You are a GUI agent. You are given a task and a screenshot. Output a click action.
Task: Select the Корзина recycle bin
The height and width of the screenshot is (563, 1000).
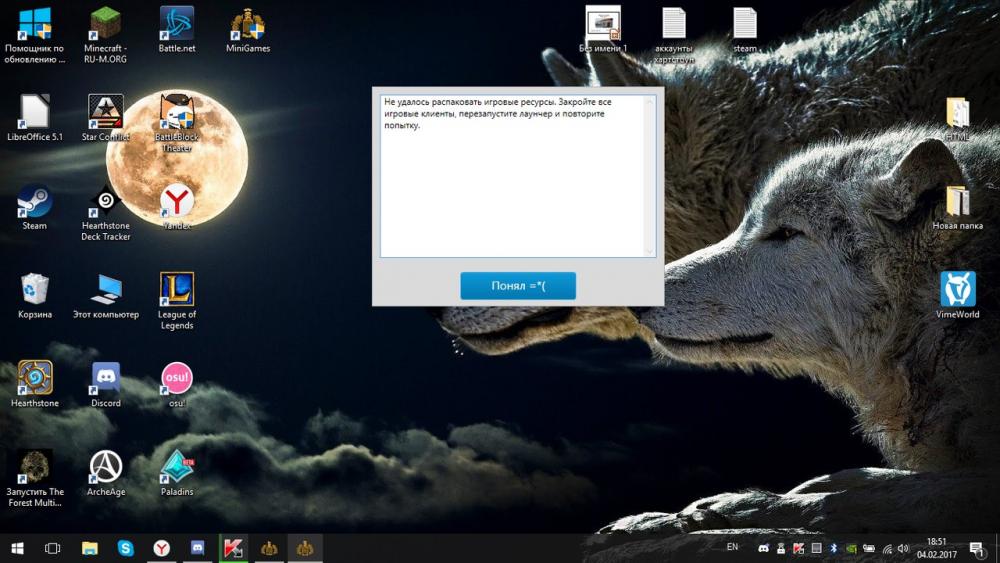(34, 291)
